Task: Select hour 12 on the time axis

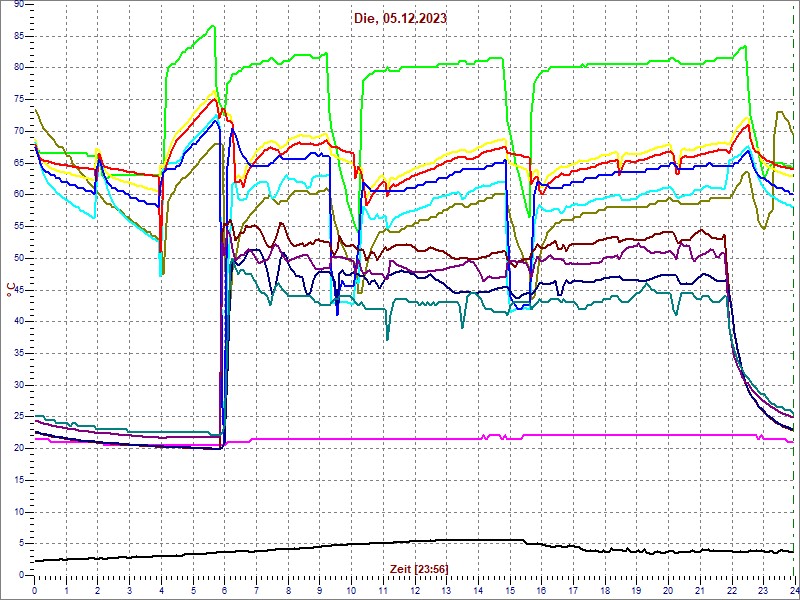Action: 415,591
